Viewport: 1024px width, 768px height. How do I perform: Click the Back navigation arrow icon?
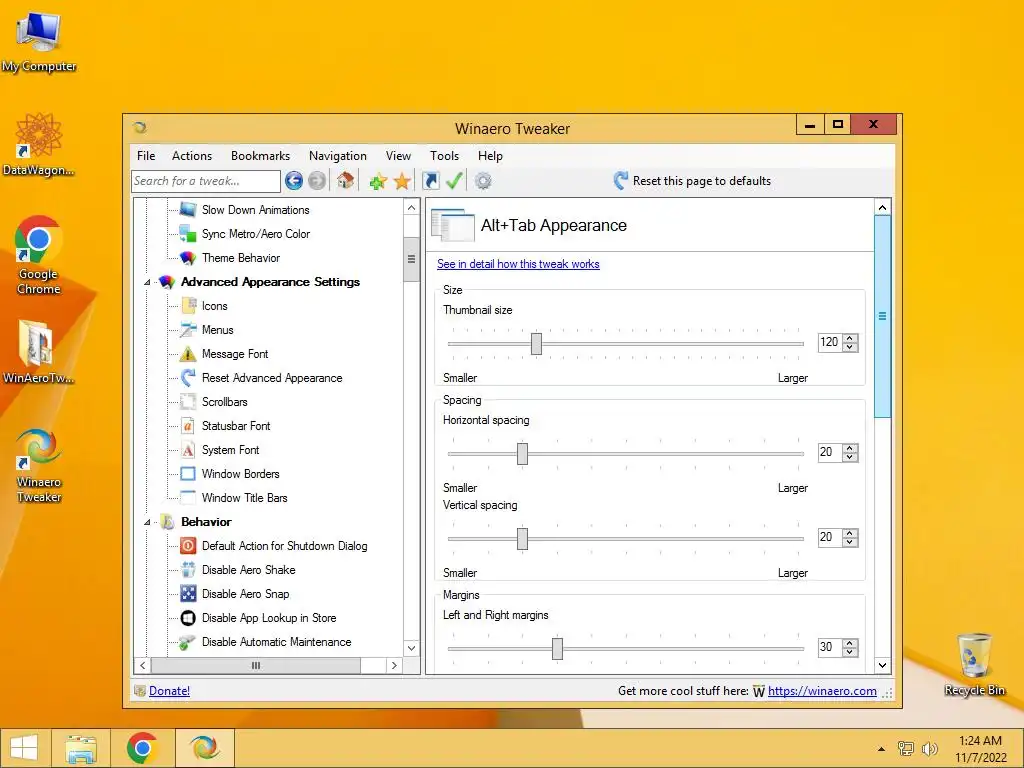coord(294,181)
